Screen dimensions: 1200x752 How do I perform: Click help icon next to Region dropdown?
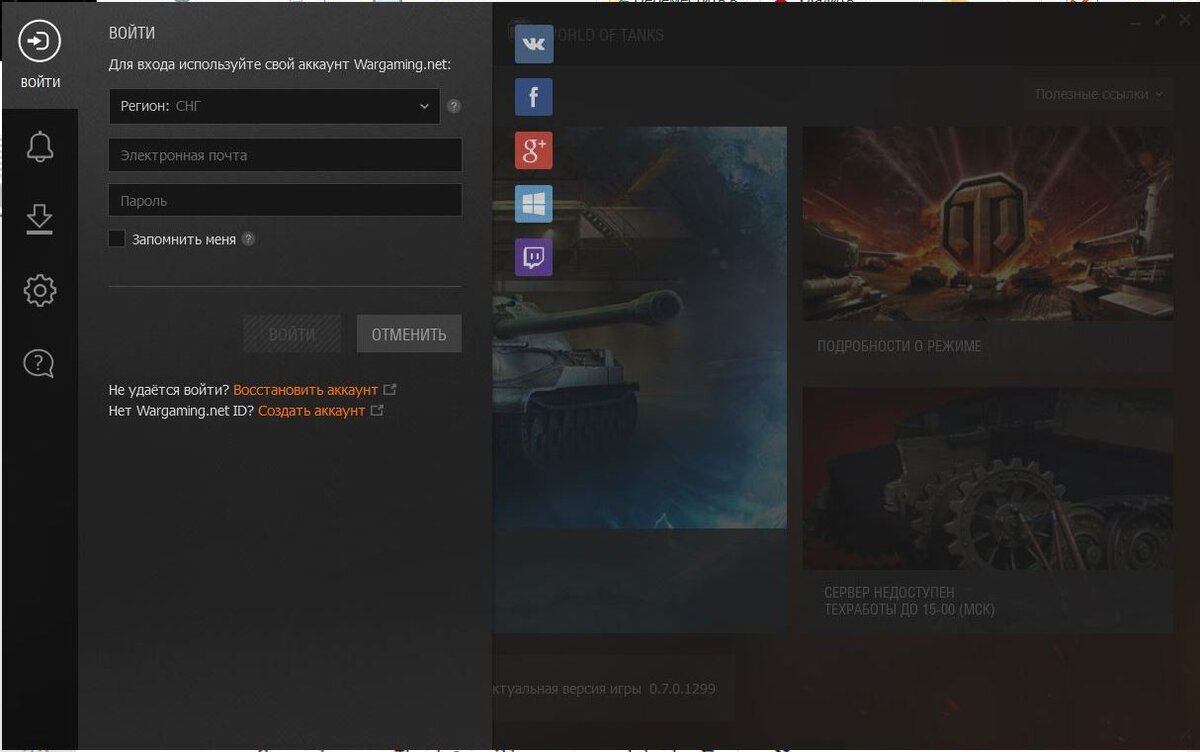click(454, 106)
